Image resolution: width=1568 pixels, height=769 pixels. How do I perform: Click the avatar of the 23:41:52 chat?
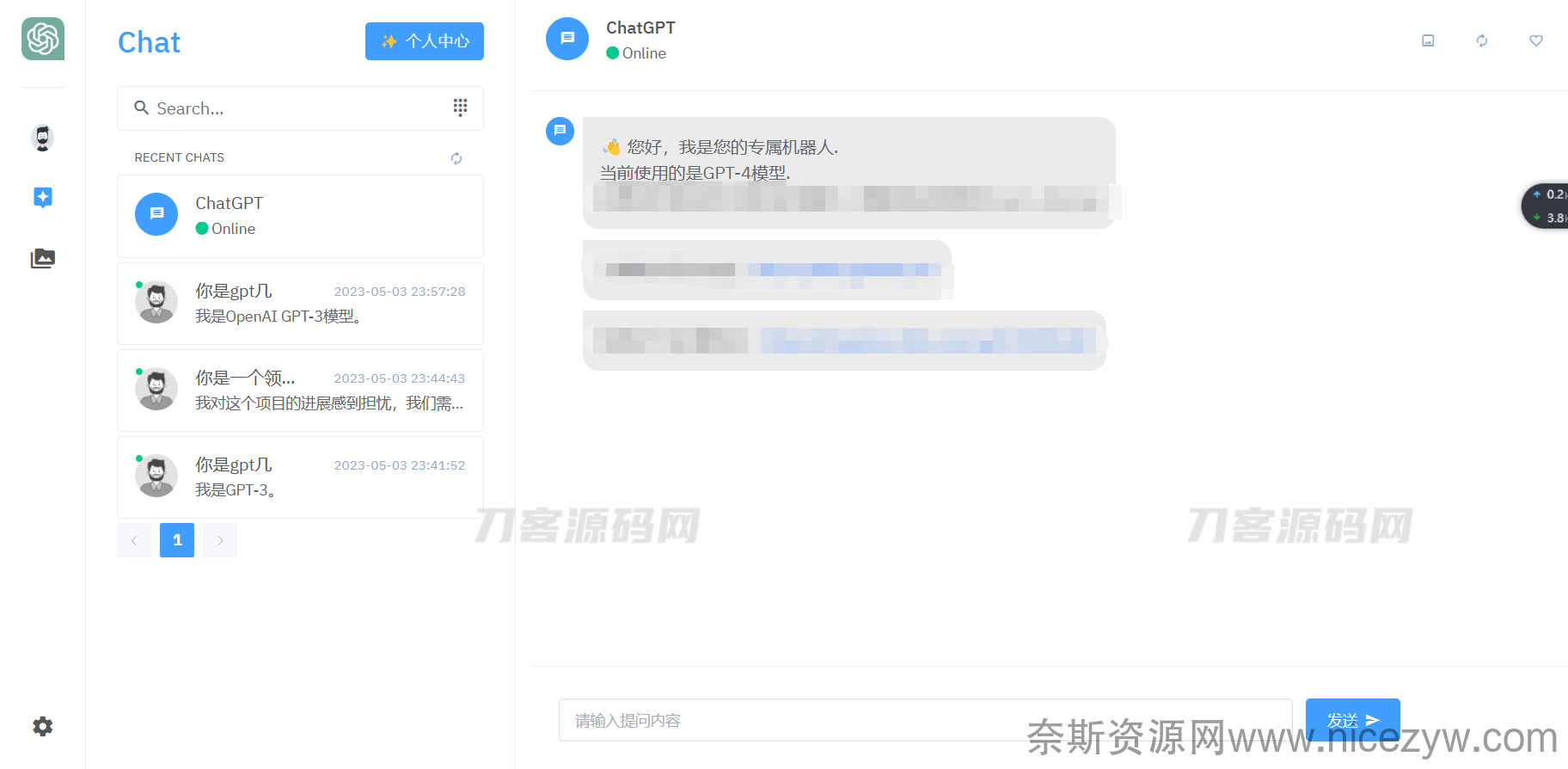point(156,476)
